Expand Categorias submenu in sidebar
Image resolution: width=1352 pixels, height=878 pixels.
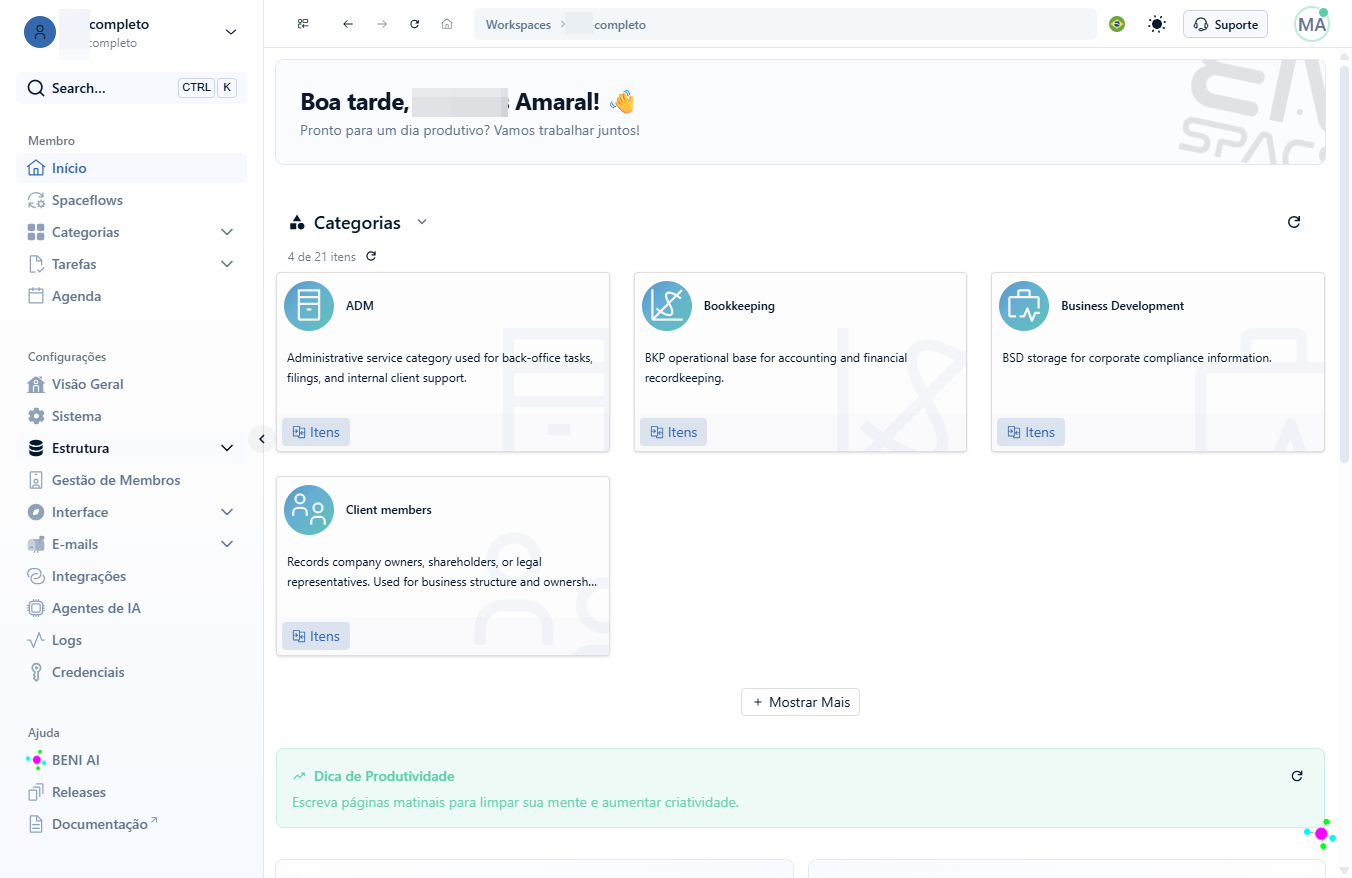(x=227, y=232)
